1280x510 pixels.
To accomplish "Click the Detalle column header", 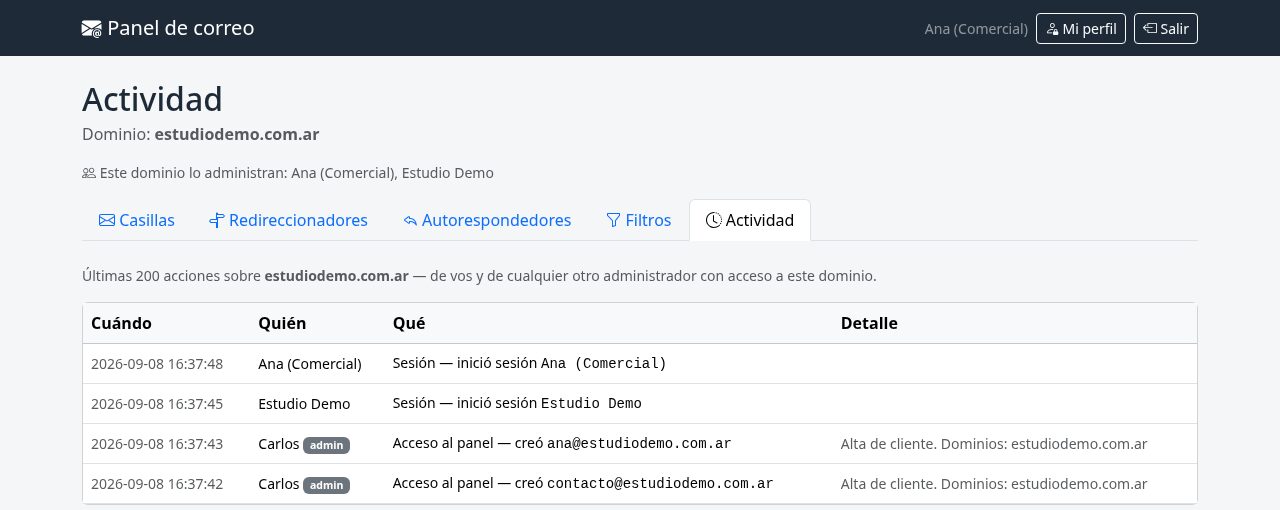I will tap(869, 323).
